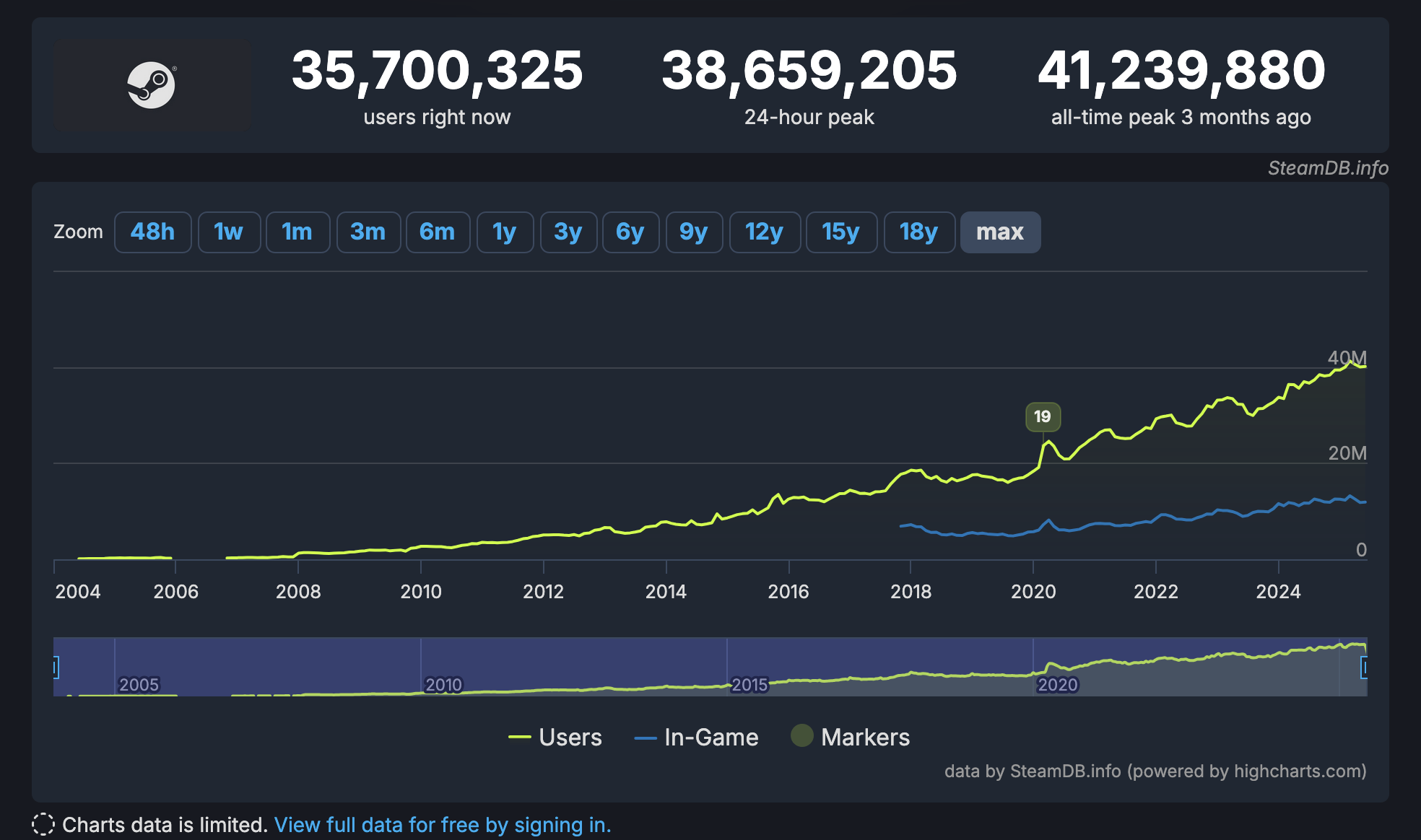This screenshot has height=840, width=1421.
Task: Click the 40M y-axis label
Action: click(1347, 357)
